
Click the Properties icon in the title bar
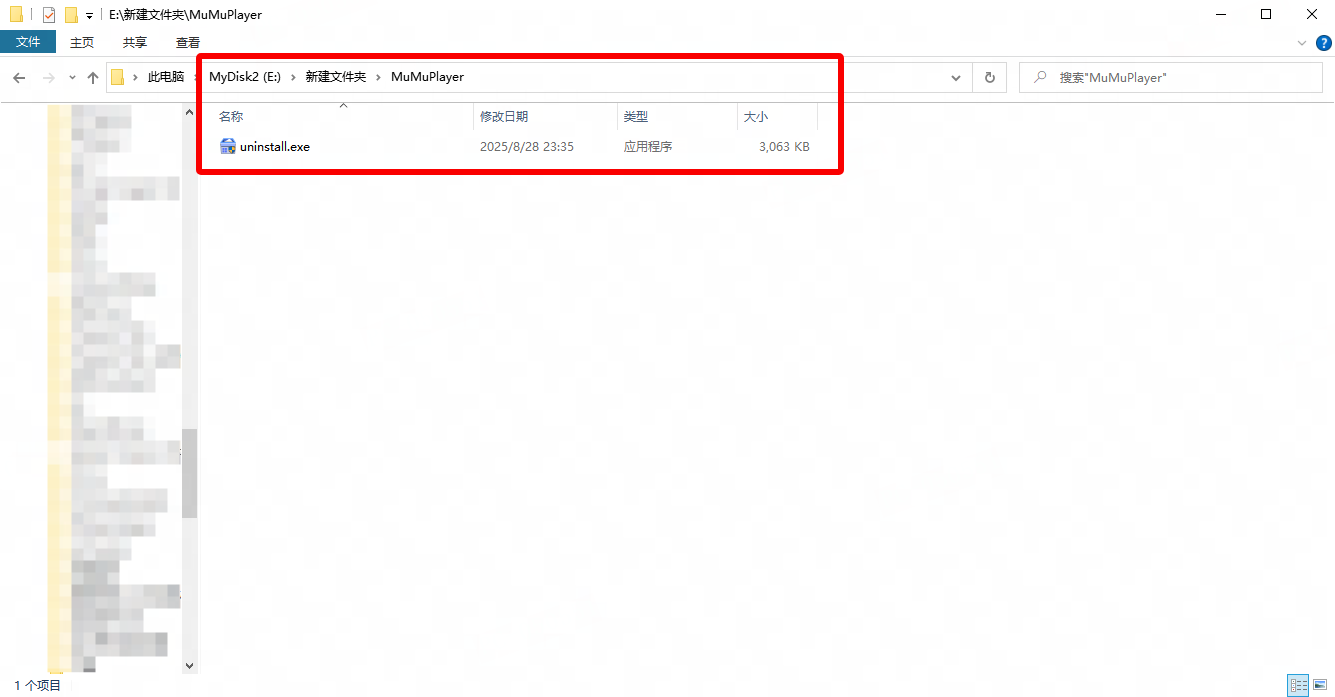49,15
